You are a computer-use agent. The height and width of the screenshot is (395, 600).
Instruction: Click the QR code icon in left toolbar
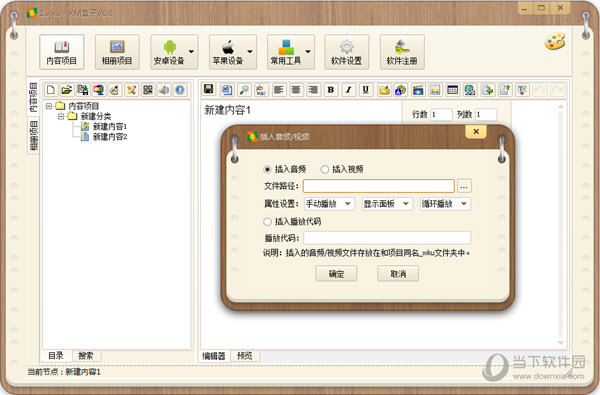(148, 90)
